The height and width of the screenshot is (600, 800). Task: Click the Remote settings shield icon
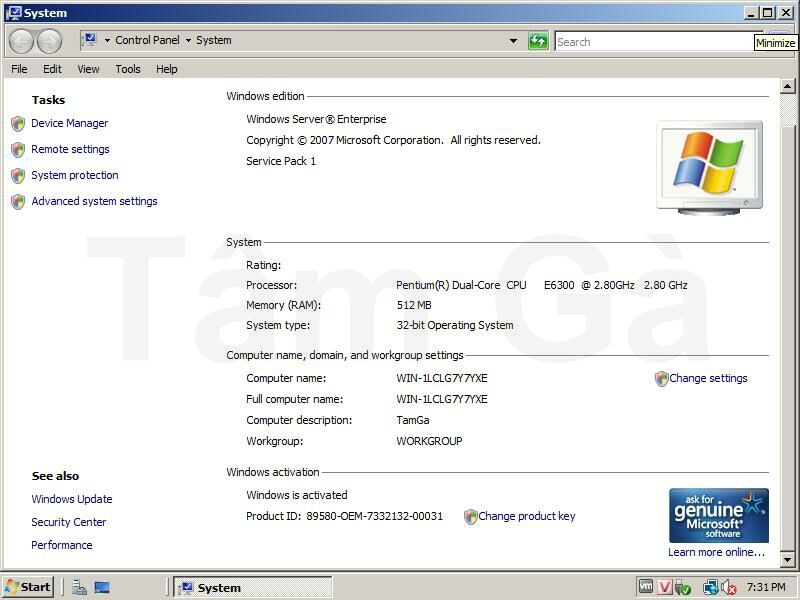click(18, 149)
